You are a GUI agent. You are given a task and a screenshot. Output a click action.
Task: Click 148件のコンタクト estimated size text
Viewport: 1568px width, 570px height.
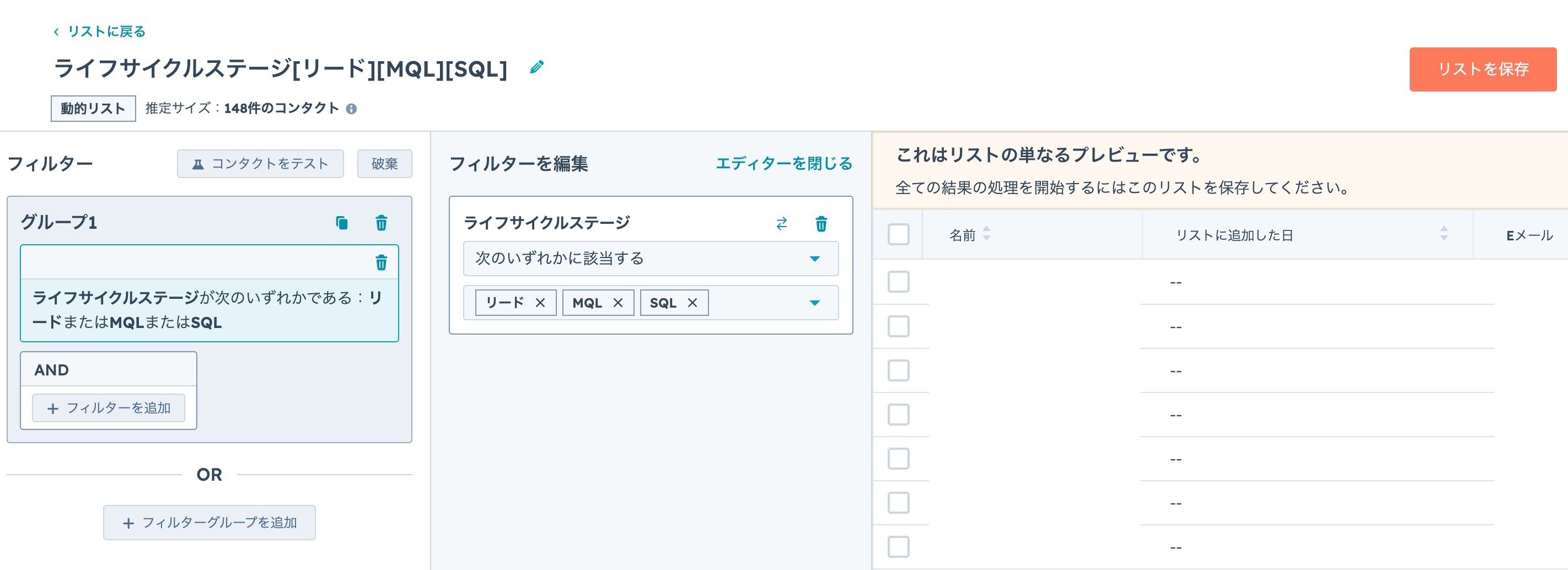(281, 108)
